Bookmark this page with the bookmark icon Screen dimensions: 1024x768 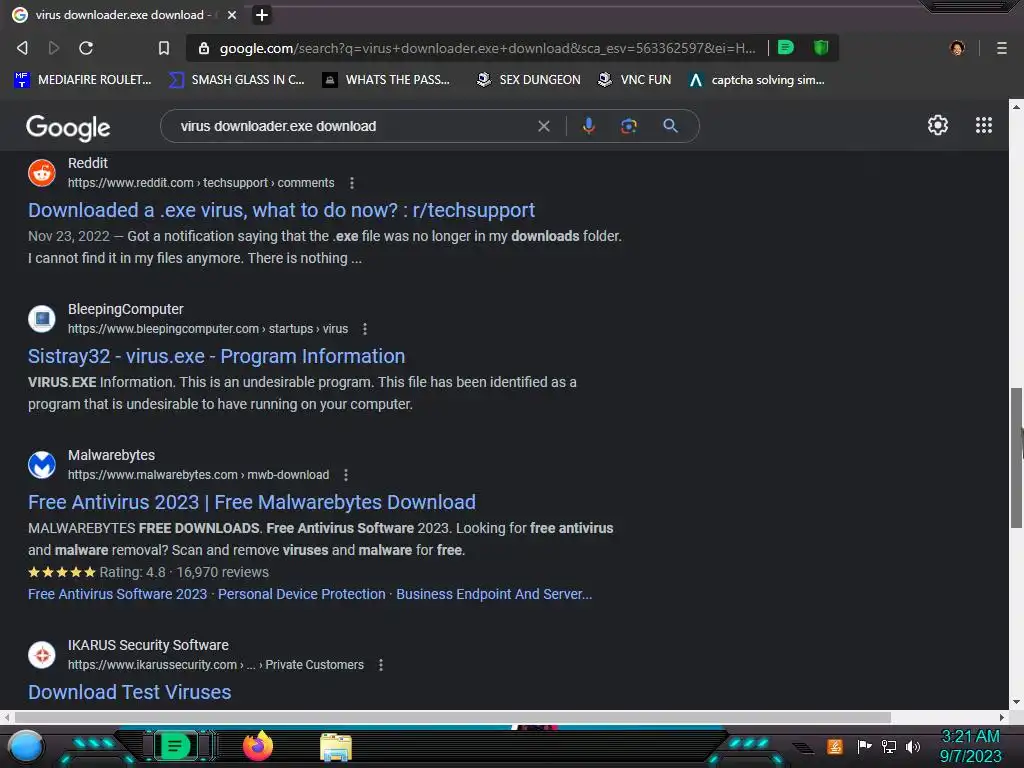click(164, 48)
